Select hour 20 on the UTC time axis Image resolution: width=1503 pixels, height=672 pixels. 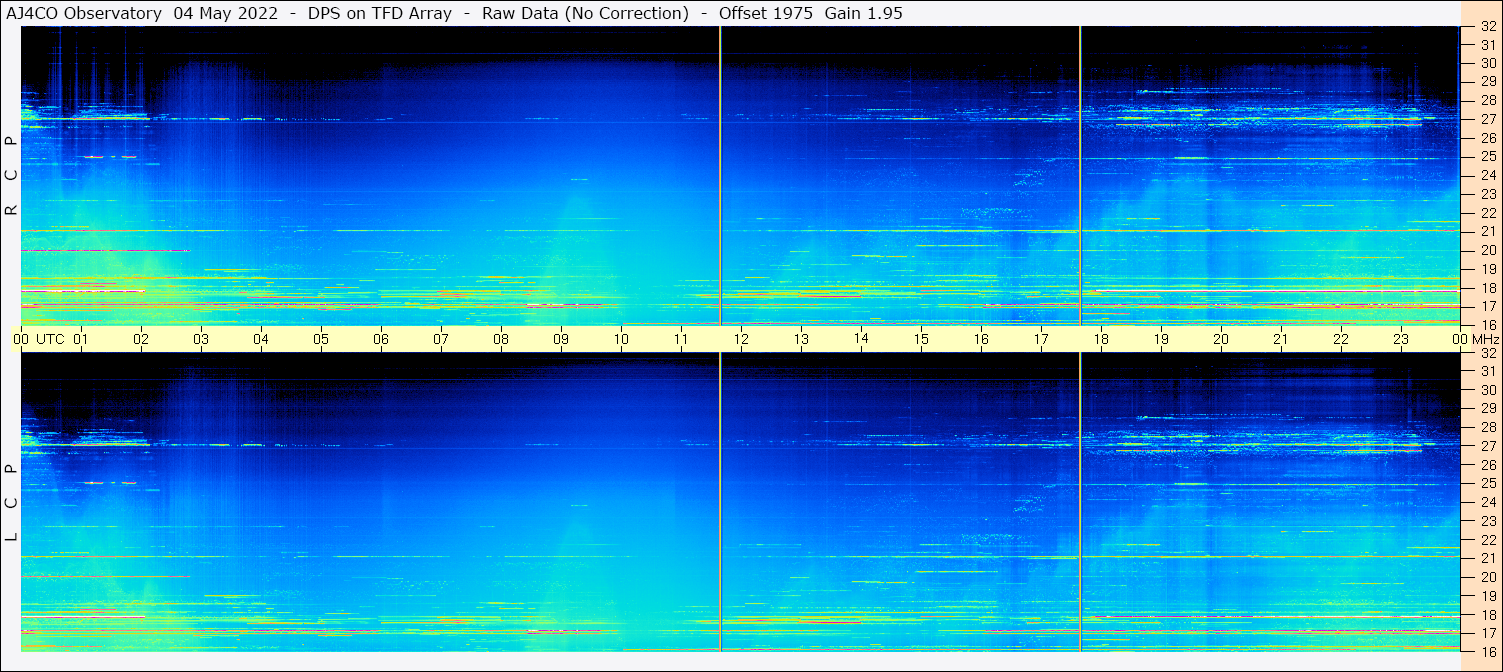pos(1221,339)
